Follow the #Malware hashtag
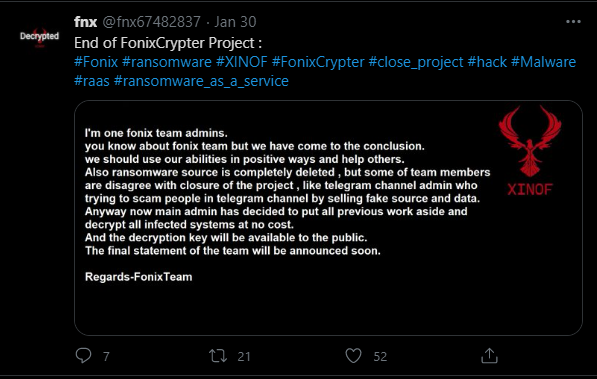This screenshot has height=379, width=597. 543,62
